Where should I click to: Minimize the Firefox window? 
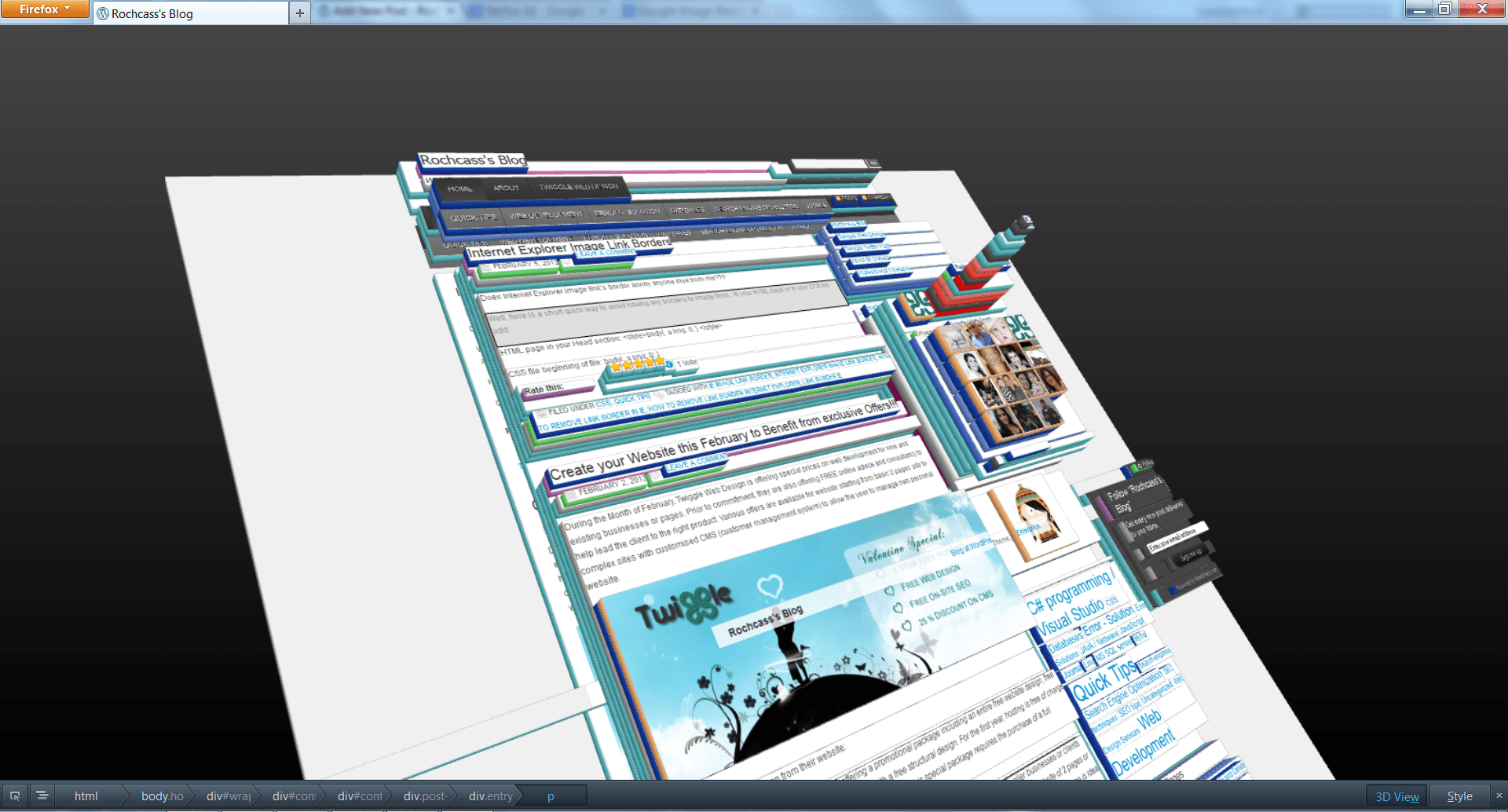[1419, 9]
